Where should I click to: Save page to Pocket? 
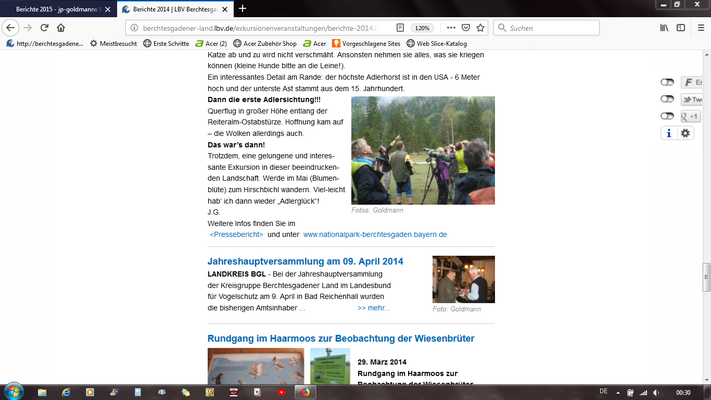466,28
